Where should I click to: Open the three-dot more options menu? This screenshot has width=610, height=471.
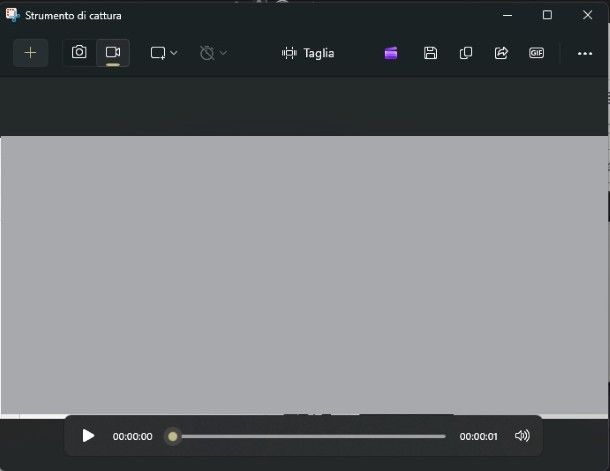pos(585,54)
